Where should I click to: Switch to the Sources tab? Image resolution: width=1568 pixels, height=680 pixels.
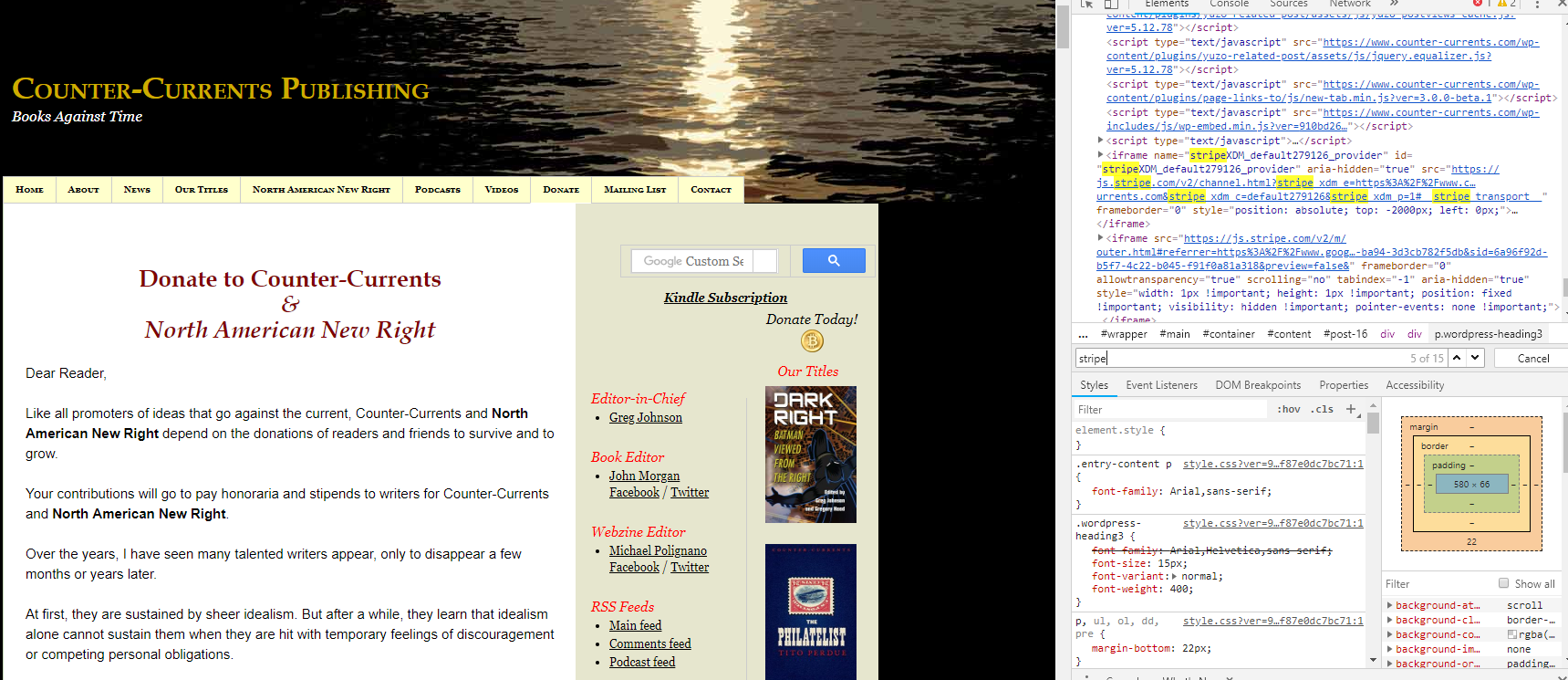pos(1289,4)
